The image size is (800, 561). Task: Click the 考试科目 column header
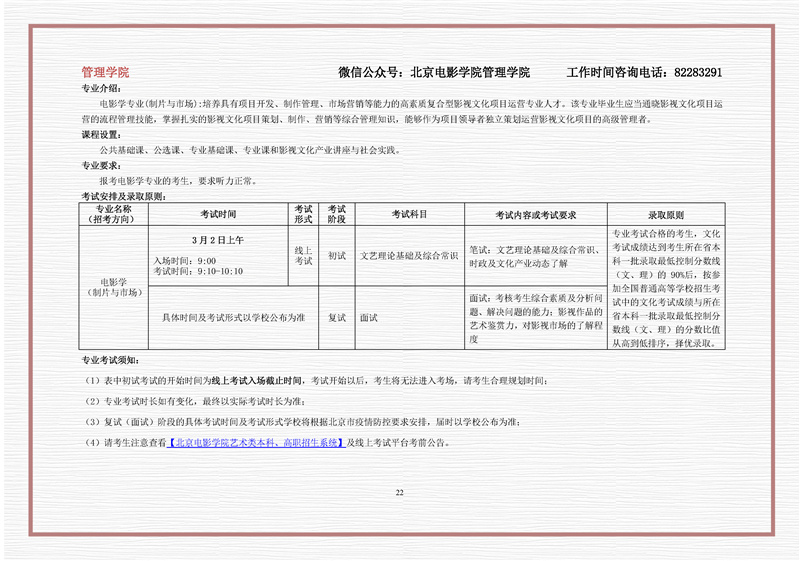(408, 215)
